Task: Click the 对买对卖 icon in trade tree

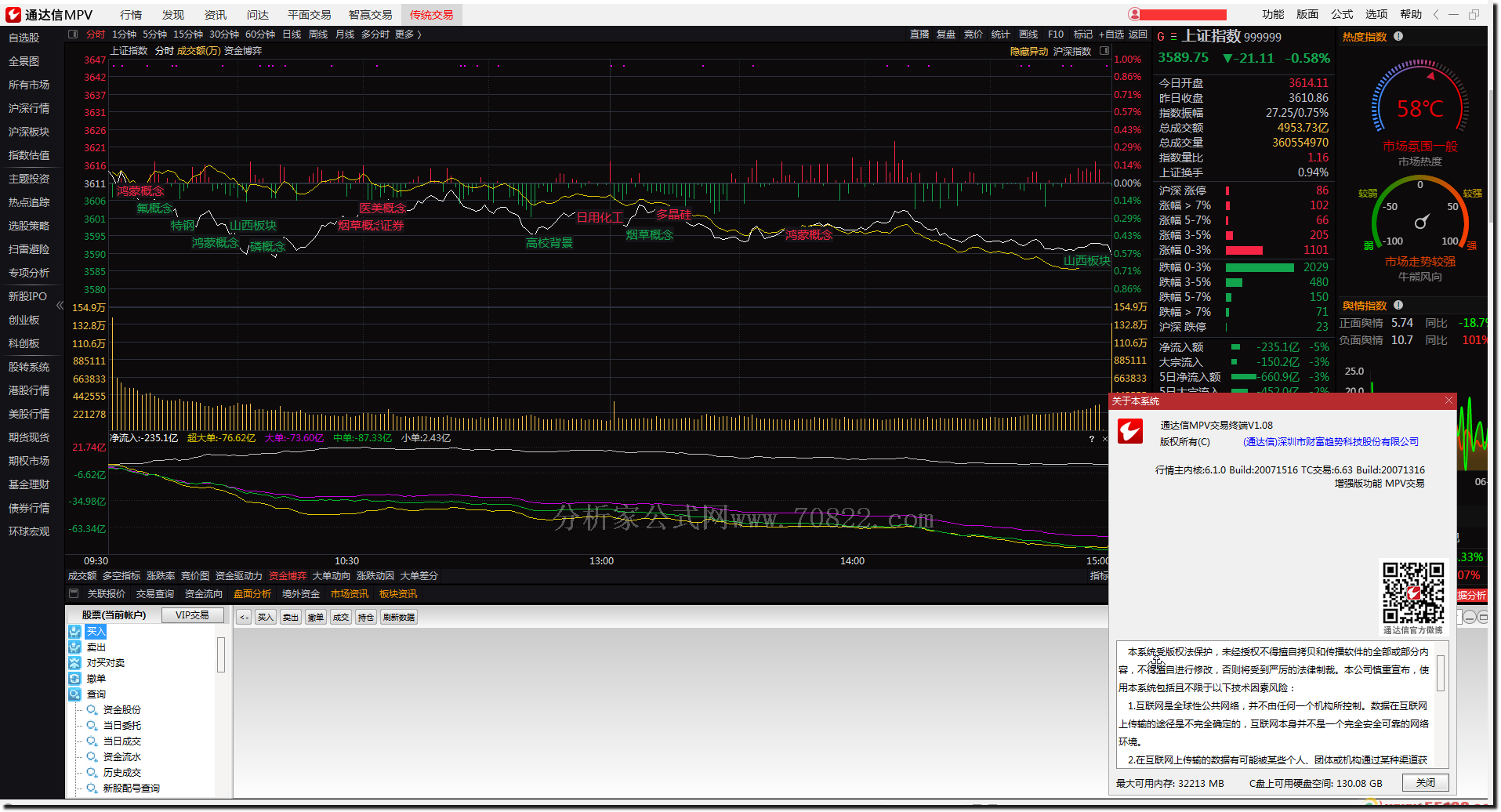Action: pyautogui.click(x=74, y=663)
